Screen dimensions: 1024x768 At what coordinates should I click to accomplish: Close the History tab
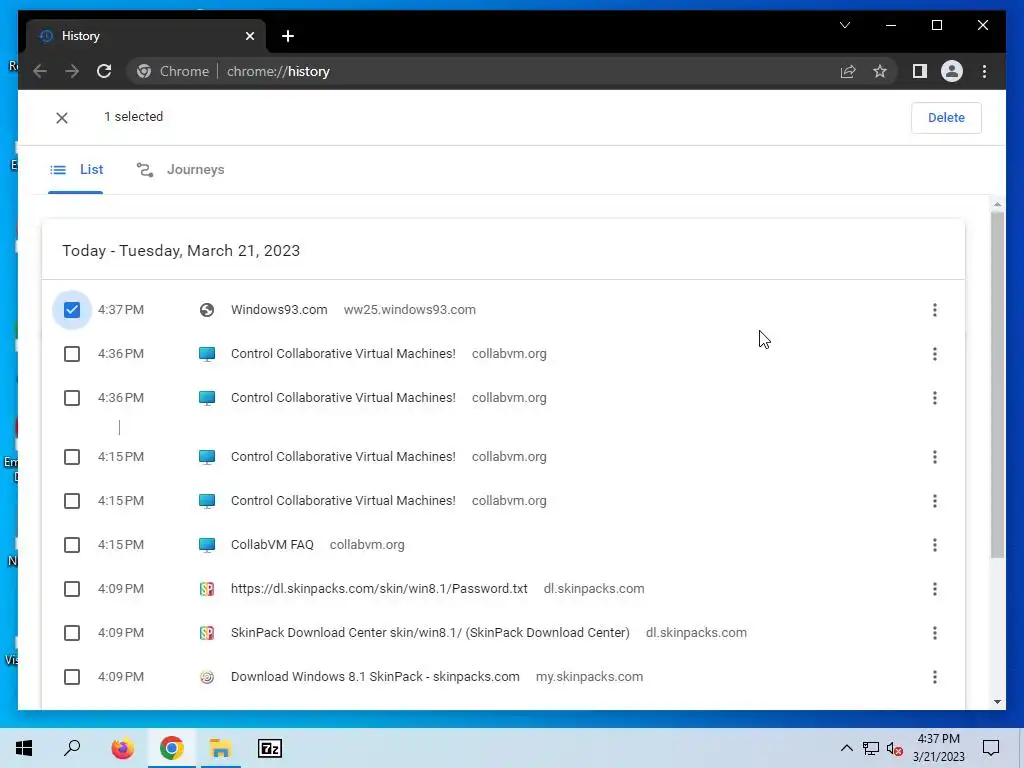(249, 36)
